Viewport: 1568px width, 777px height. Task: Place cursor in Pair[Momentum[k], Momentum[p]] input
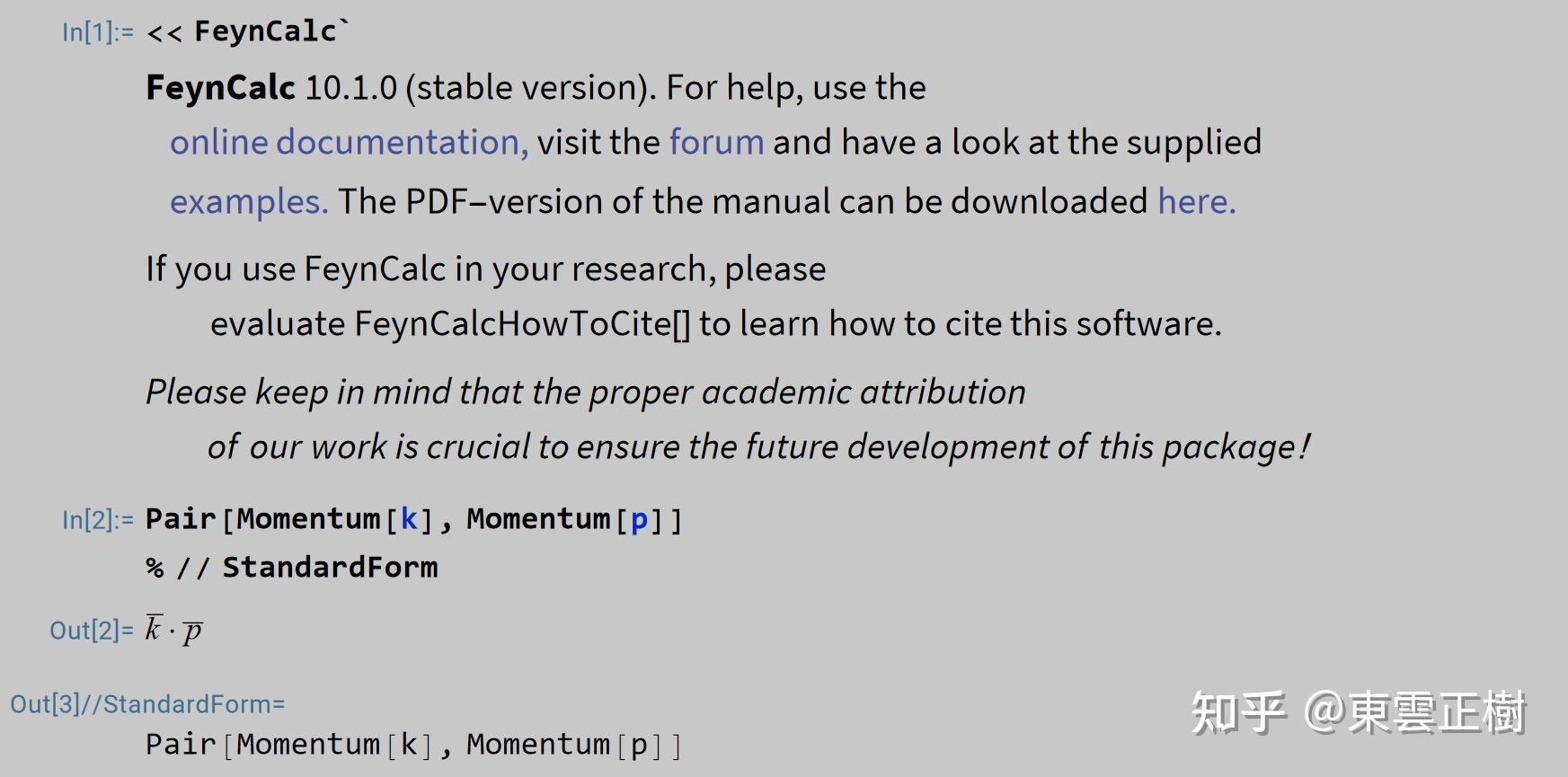click(x=414, y=519)
